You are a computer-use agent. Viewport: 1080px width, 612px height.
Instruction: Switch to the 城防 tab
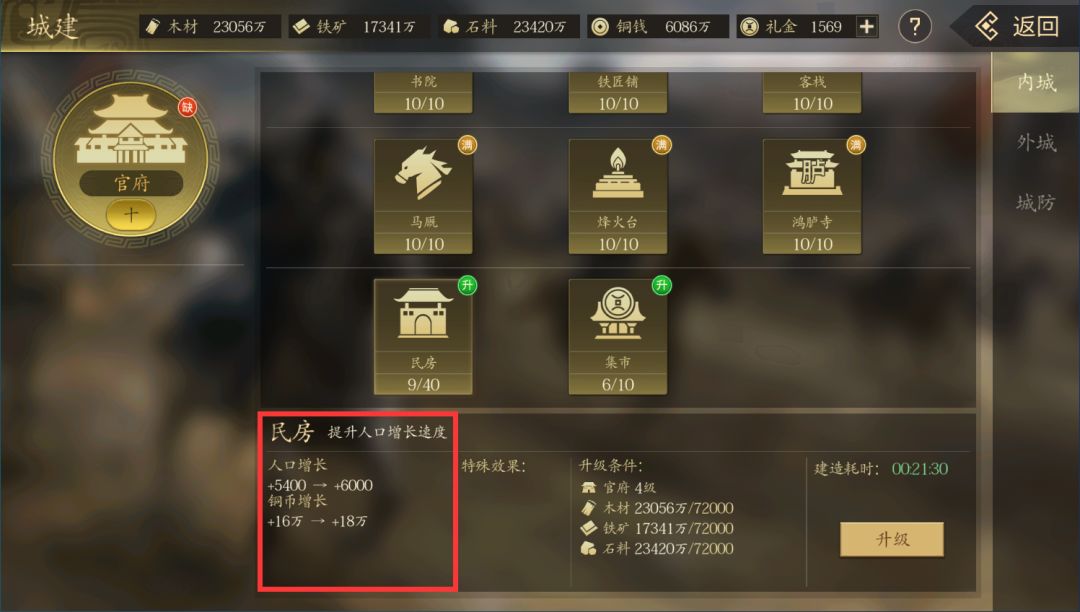(1035, 202)
